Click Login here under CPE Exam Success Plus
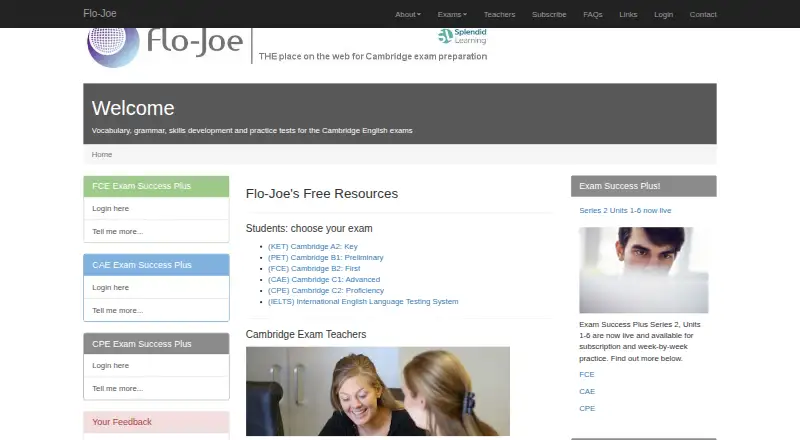Viewport: 800px width, 440px height. coord(156,365)
